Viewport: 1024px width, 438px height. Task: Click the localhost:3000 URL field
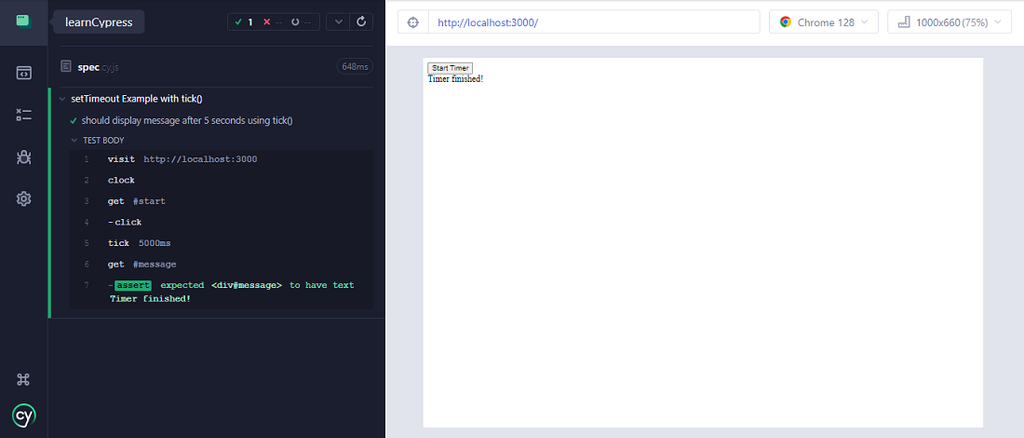[594, 22]
